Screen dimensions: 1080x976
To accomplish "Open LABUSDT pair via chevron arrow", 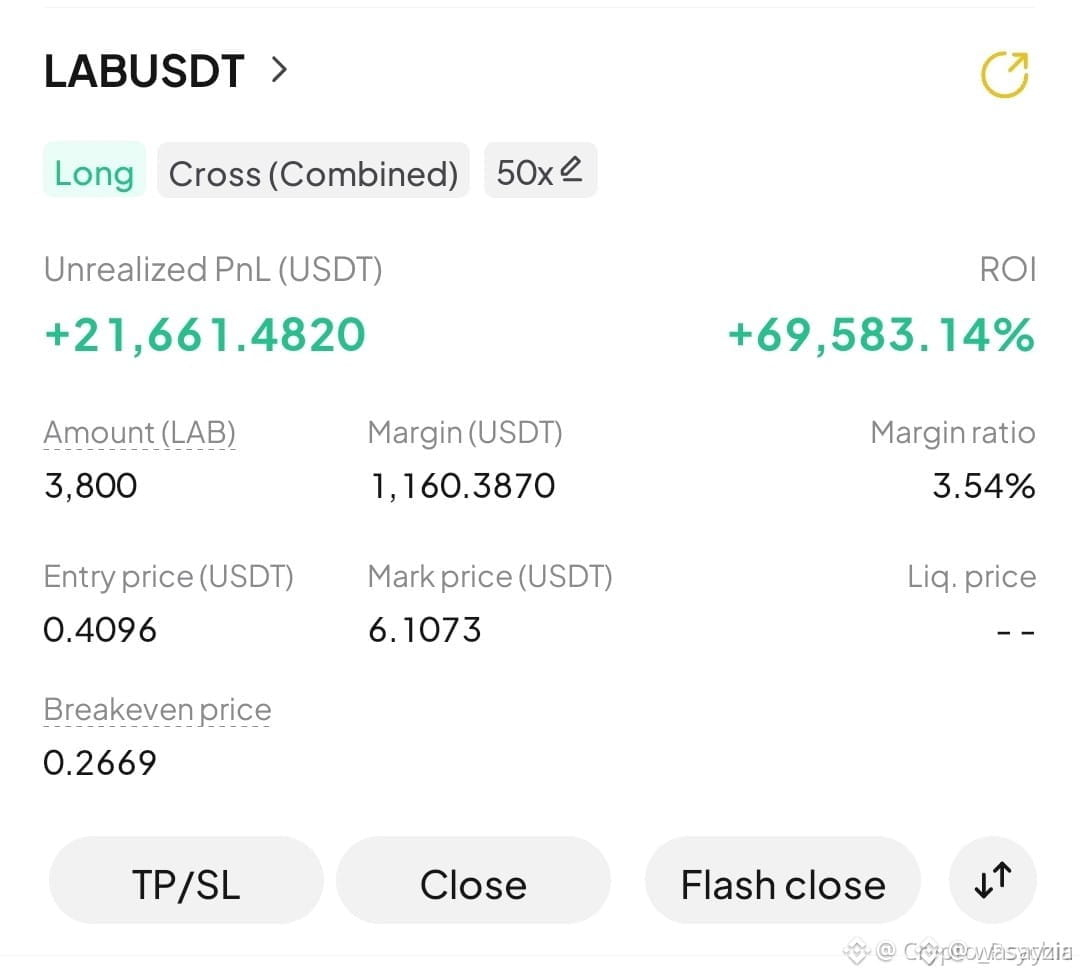I will coord(279,70).
